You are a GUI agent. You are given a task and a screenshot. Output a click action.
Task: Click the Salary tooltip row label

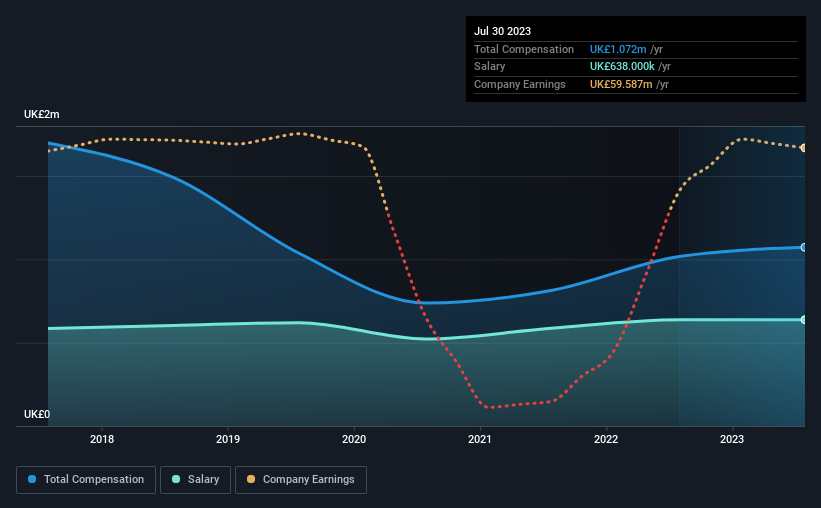pyautogui.click(x=490, y=67)
